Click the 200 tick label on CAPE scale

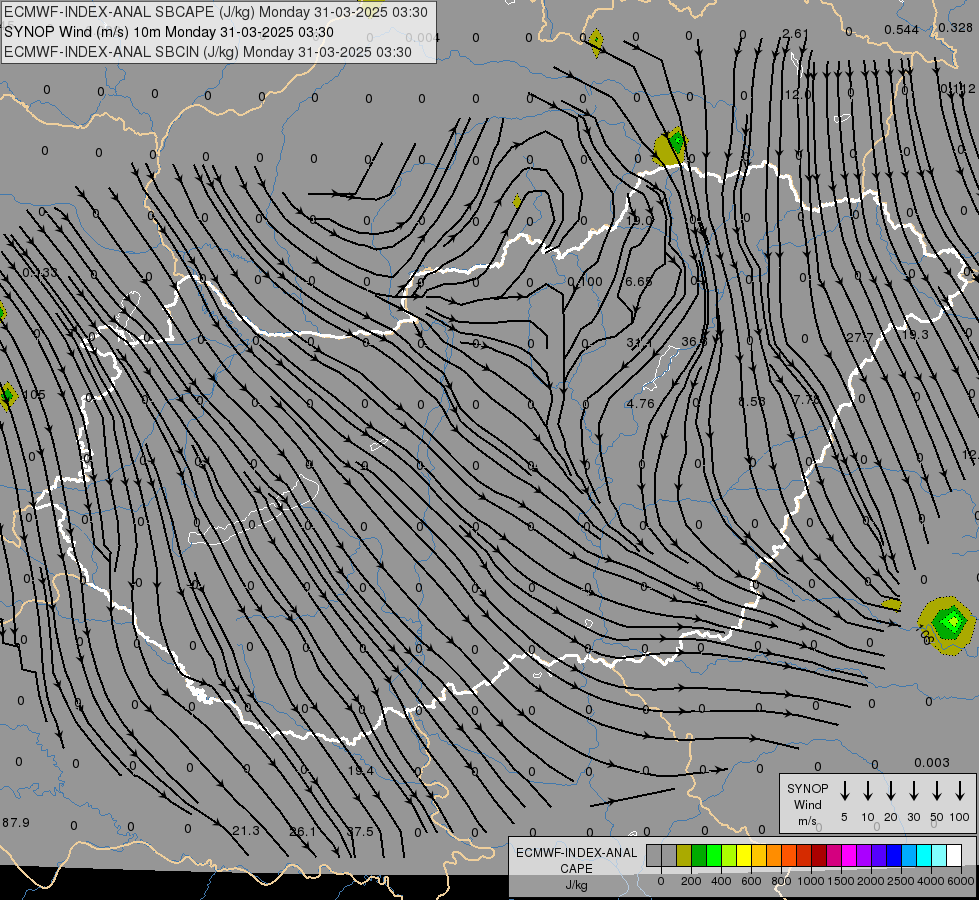691,881
